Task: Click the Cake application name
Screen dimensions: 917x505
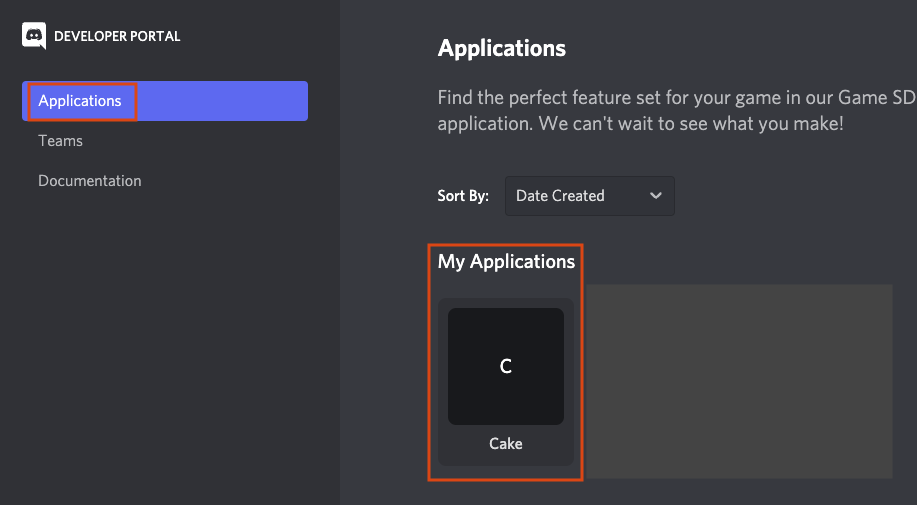Action: click(506, 444)
